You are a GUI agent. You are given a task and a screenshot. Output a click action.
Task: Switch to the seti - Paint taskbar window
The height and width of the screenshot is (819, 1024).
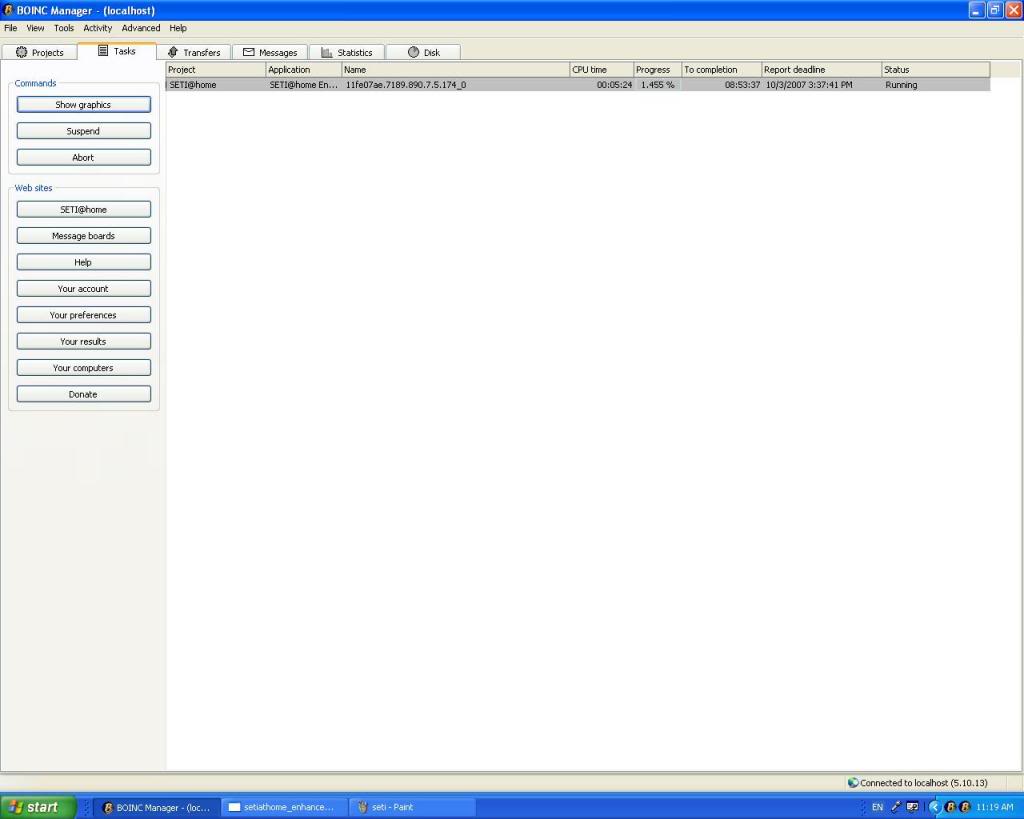411,807
